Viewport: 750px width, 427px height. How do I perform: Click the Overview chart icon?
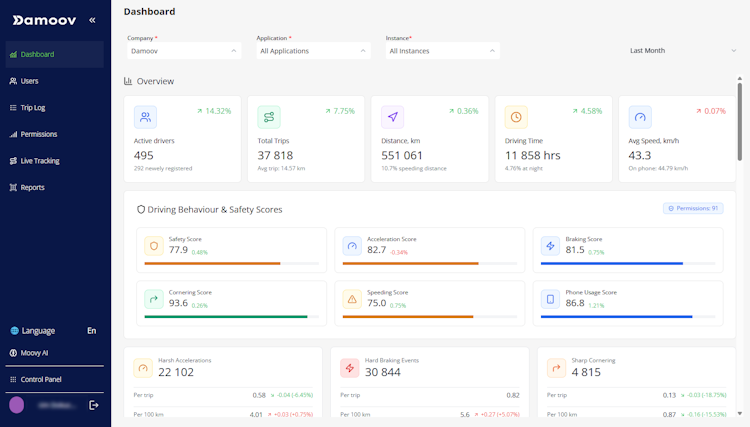click(x=128, y=81)
